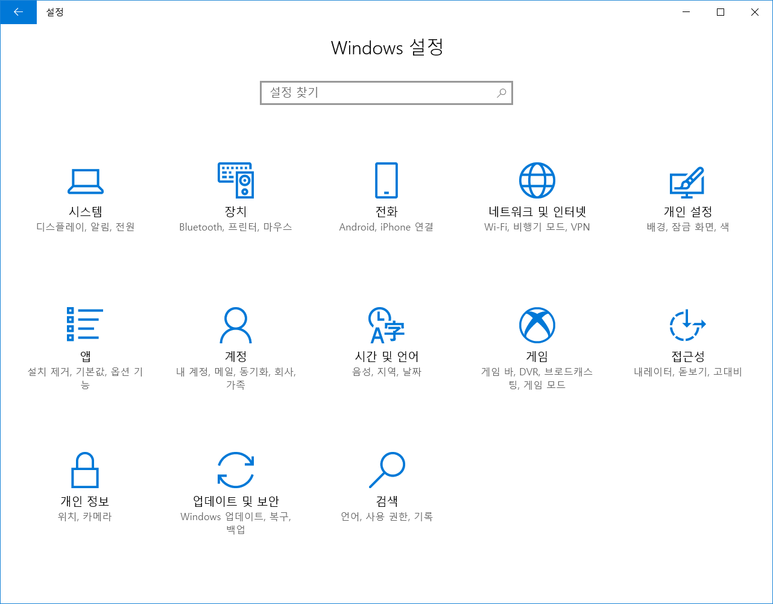Click the 네트워크 및 인터넷 label
This screenshot has height=604, width=773.
coord(537,212)
